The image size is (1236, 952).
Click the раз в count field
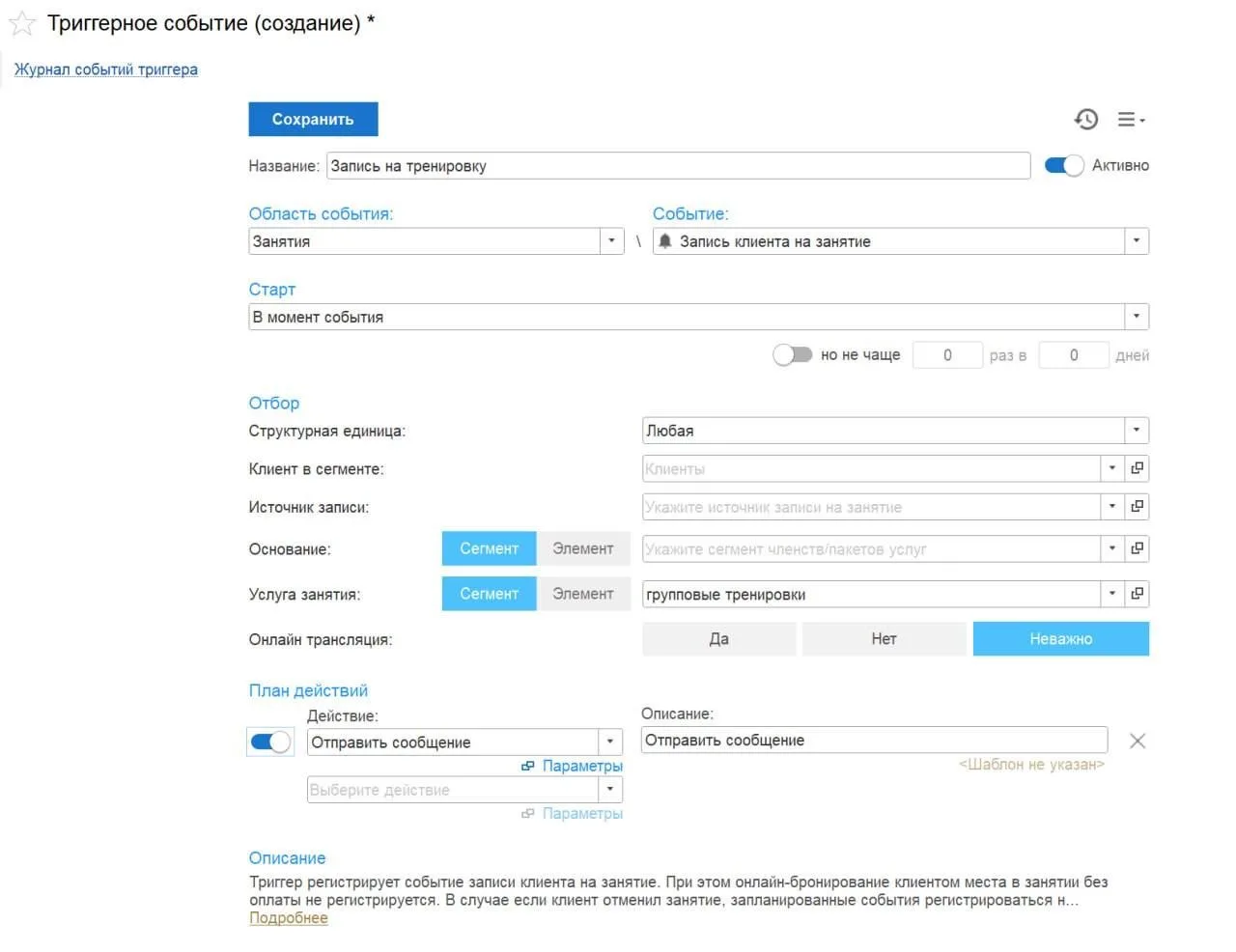[947, 355]
